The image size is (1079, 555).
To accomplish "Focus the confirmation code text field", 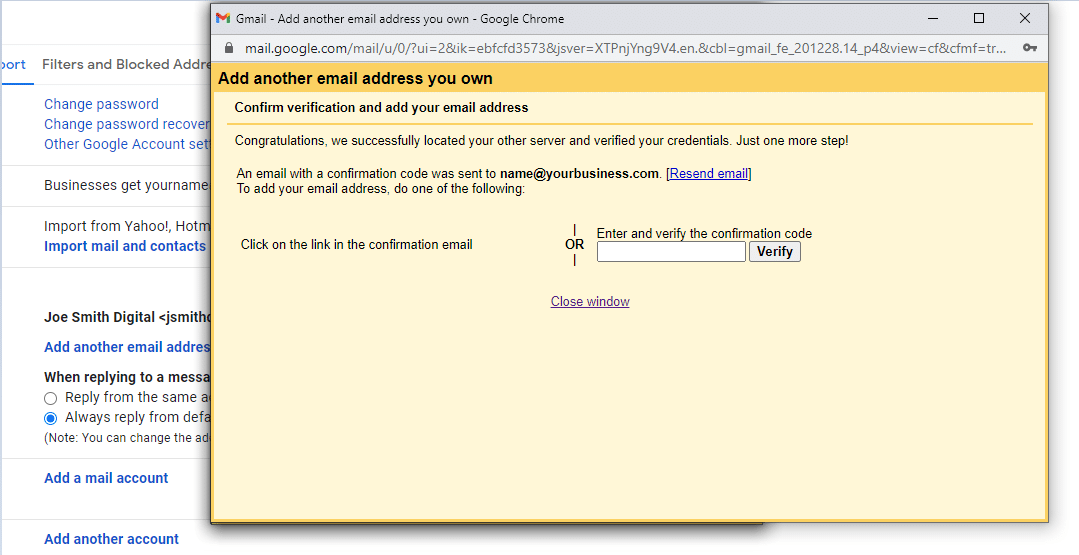I will pos(671,252).
